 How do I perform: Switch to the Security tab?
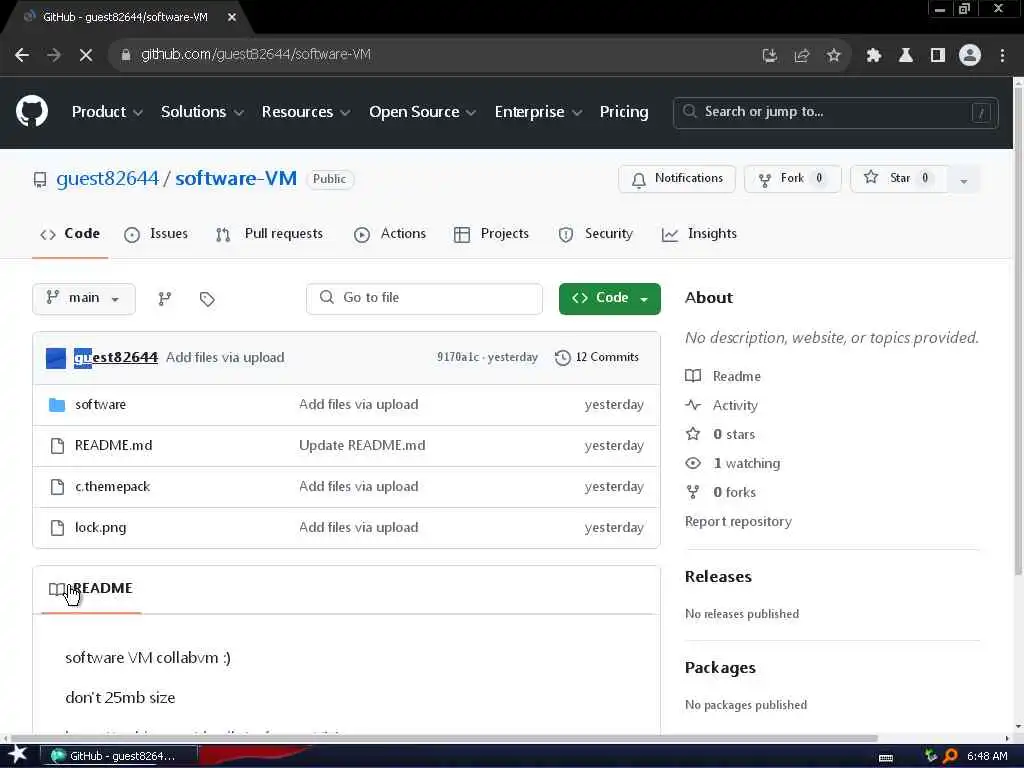(x=596, y=234)
